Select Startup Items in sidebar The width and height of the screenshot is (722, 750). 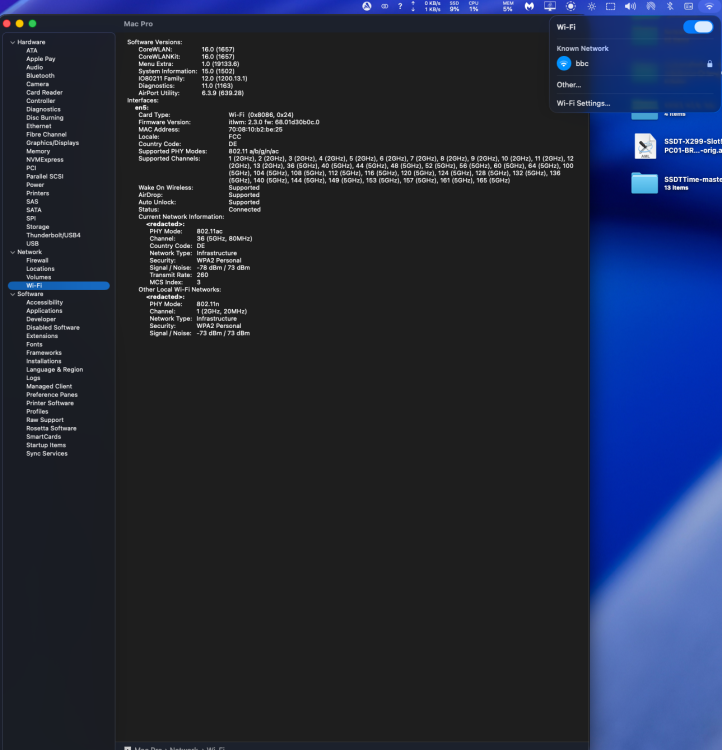click(x=46, y=445)
